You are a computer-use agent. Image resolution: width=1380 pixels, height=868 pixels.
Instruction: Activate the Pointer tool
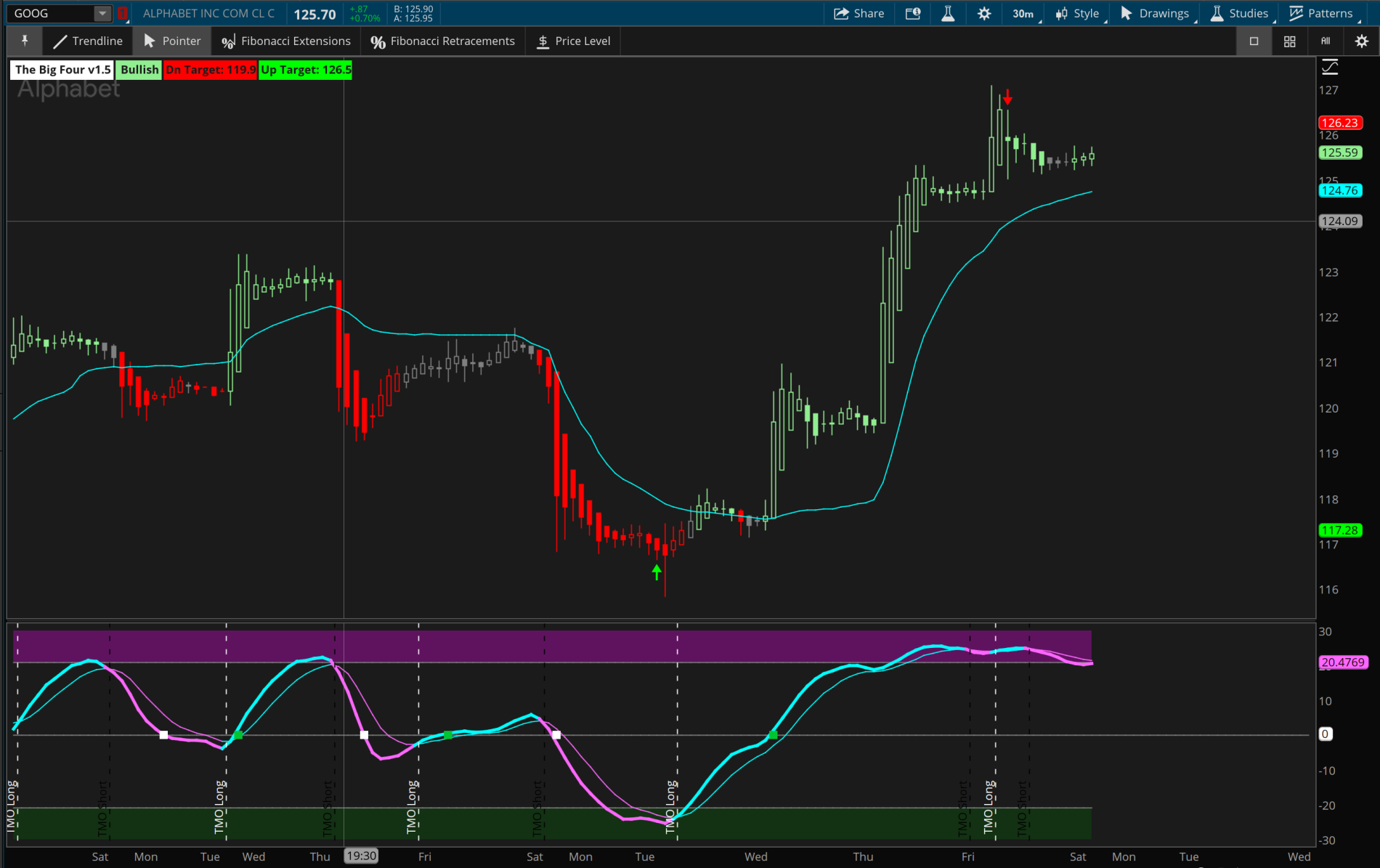172,41
